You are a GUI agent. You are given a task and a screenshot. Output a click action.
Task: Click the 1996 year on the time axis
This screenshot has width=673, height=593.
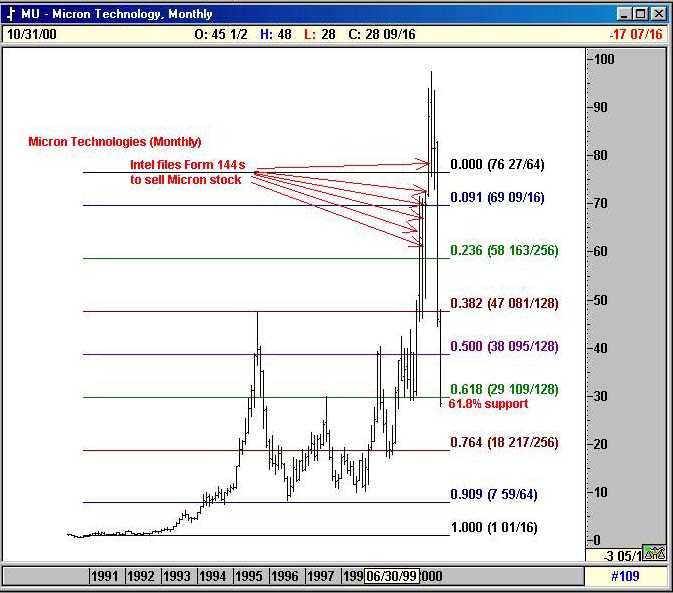285,576
